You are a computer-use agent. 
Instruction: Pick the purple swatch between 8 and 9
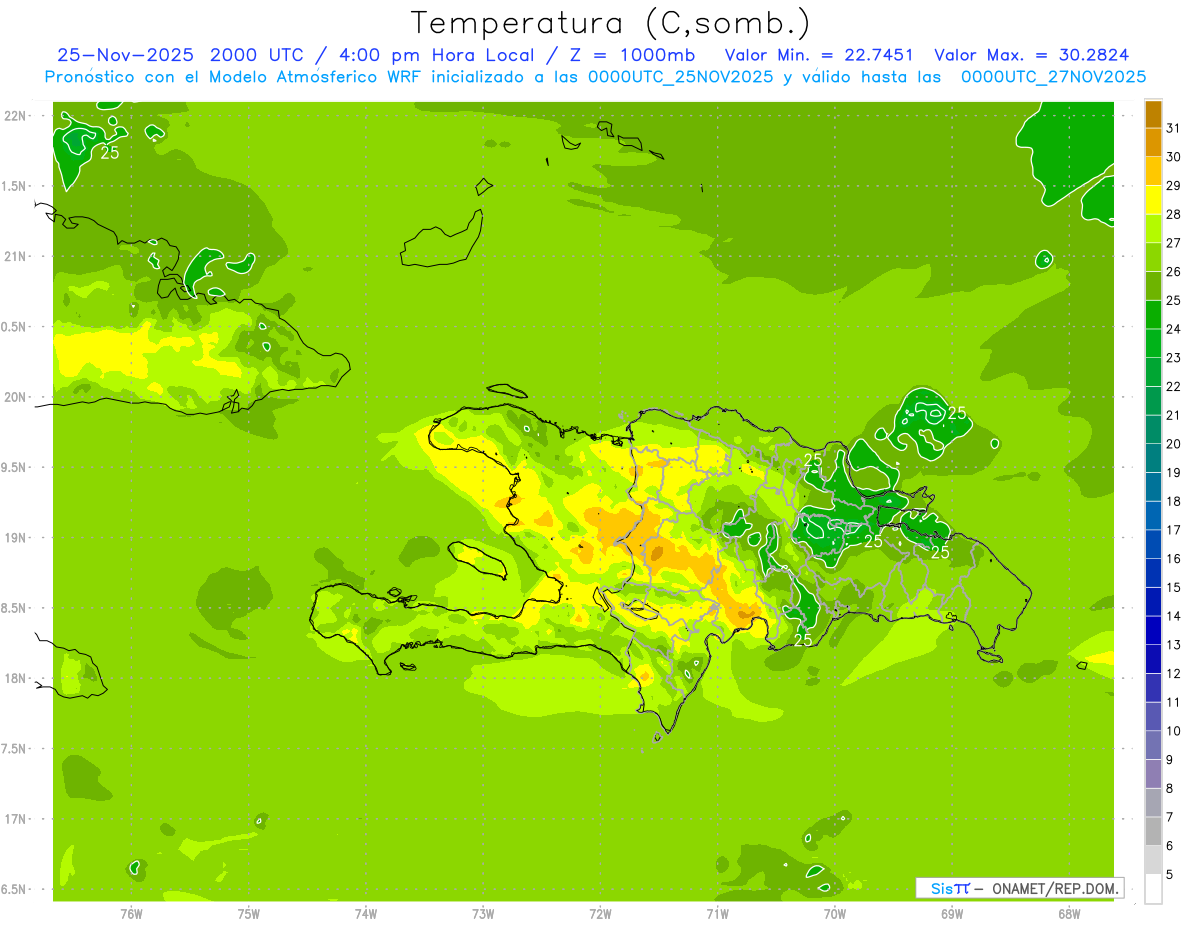(x=1153, y=774)
